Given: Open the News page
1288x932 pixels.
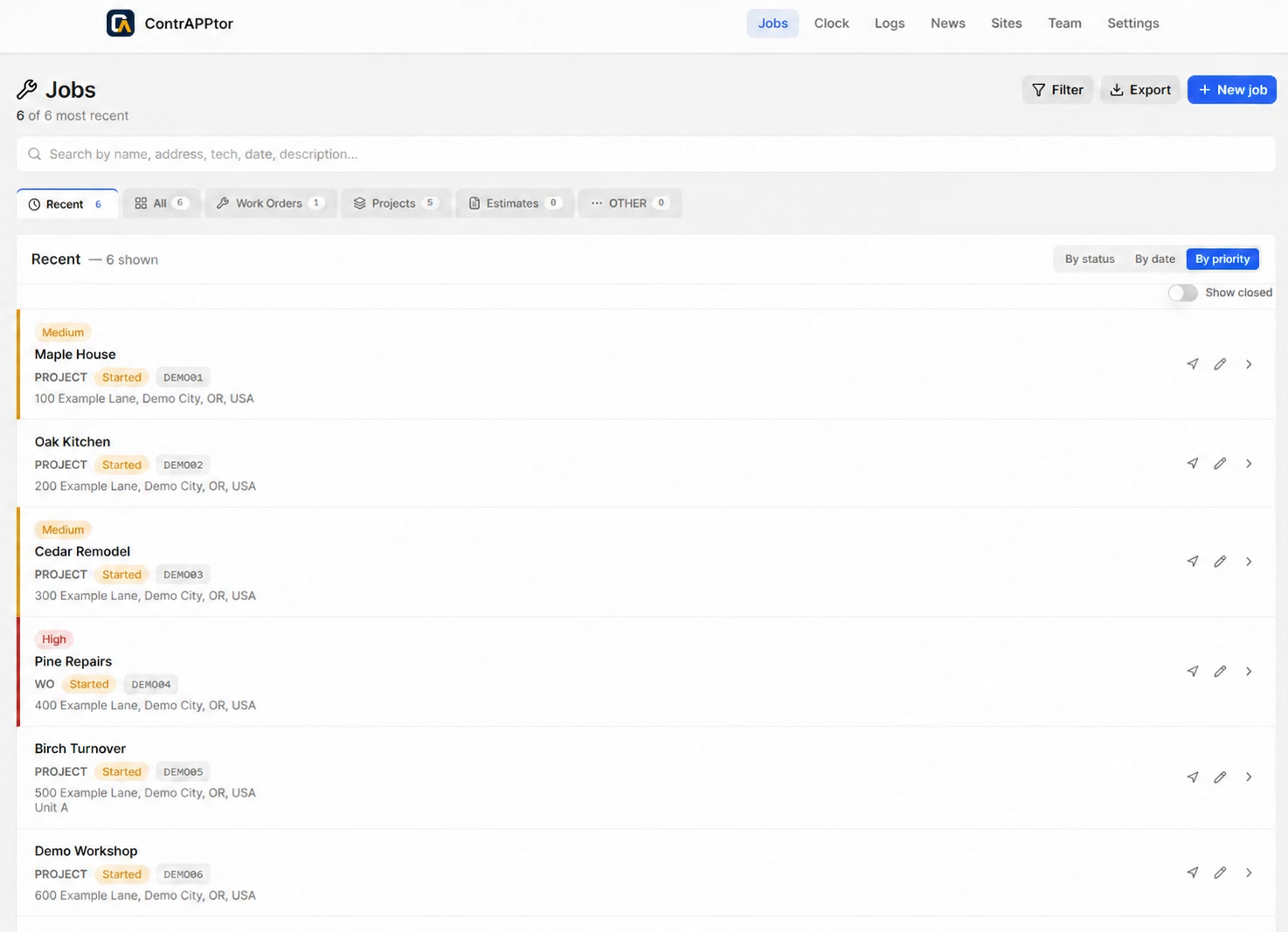Looking at the screenshot, I should point(947,24).
